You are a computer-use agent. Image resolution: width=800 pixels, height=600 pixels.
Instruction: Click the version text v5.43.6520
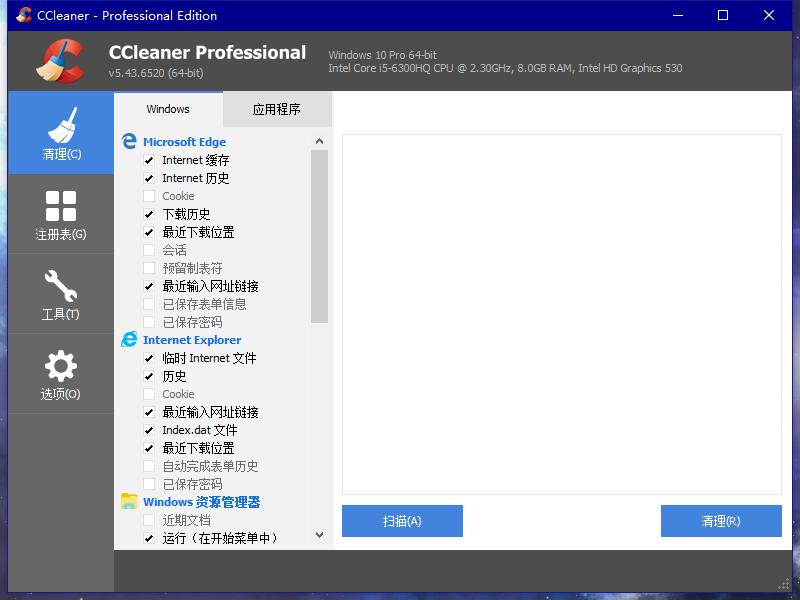156,73
